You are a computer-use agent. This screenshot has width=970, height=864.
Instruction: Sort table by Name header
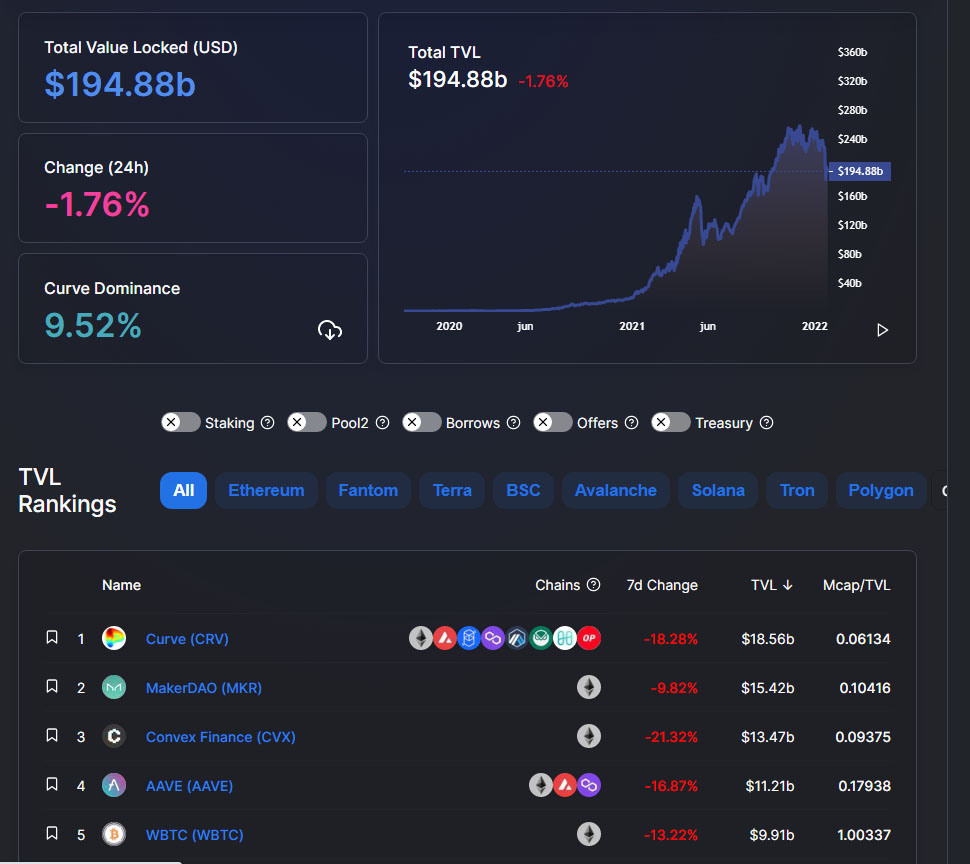(x=121, y=585)
